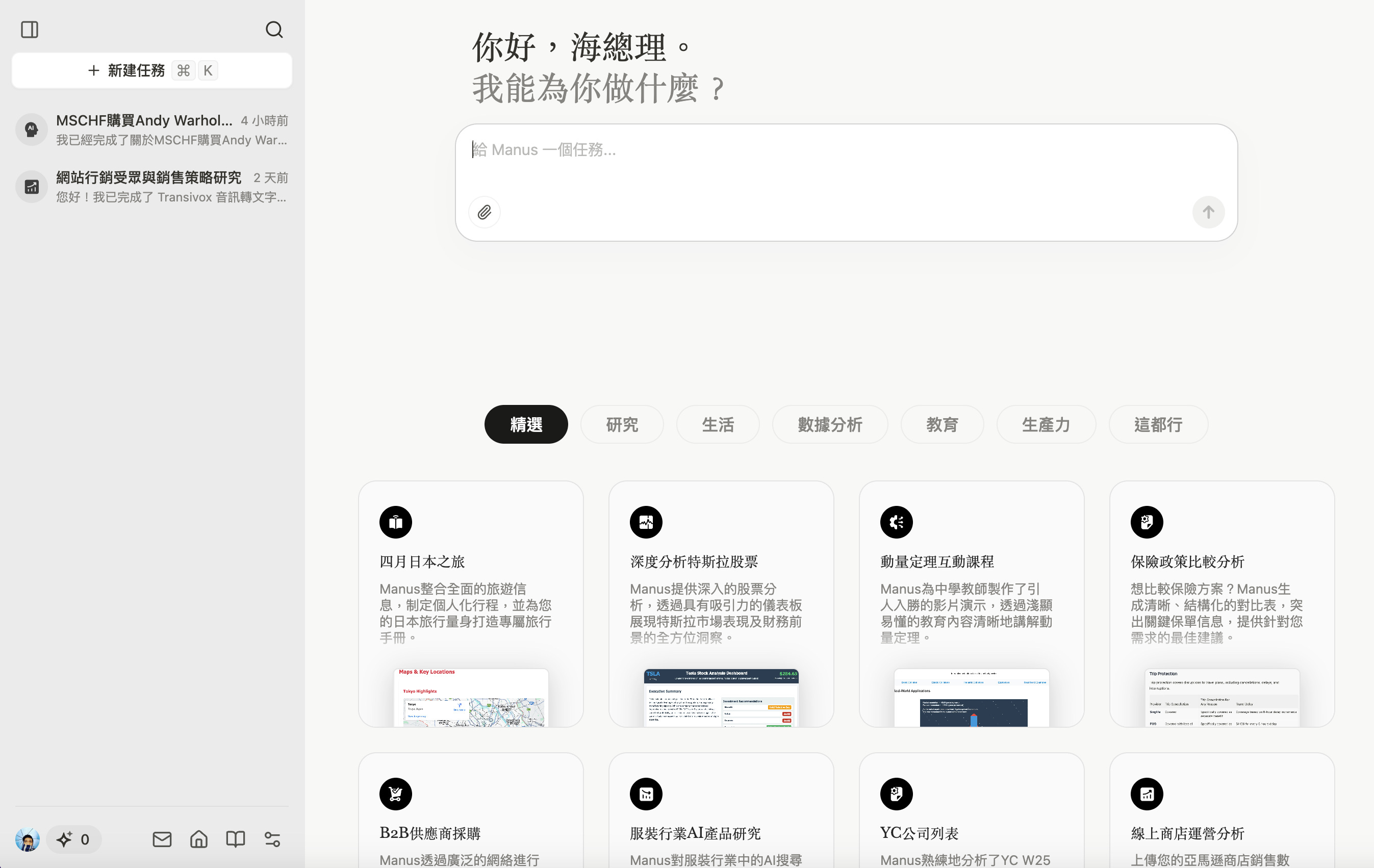Click the paperclip attachment icon
The height and width of the screenshot is (868, 1374).
485,212
